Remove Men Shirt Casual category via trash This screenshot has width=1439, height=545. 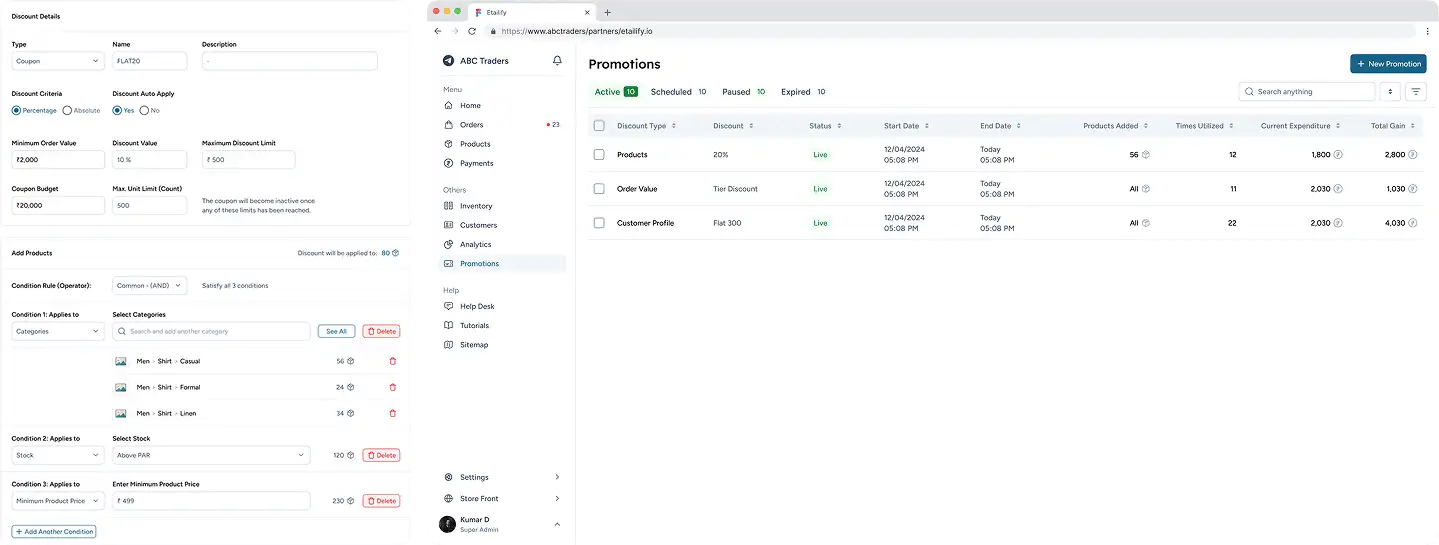(x=392, y=361)
